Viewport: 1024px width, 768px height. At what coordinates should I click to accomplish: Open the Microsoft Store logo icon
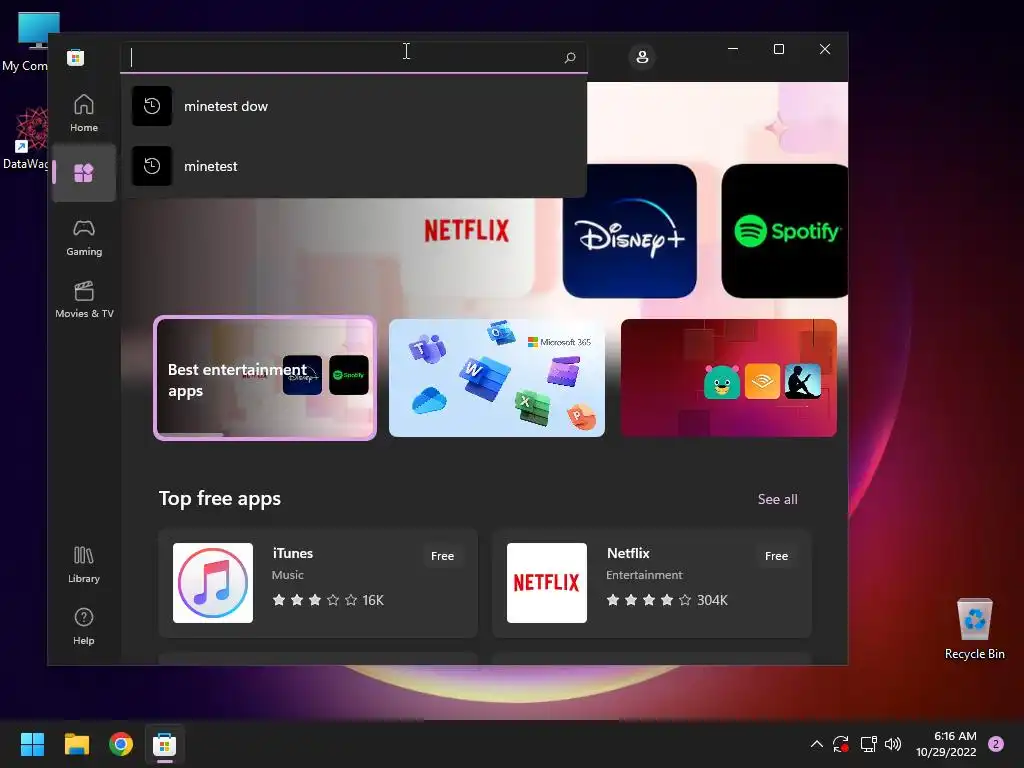75,57
